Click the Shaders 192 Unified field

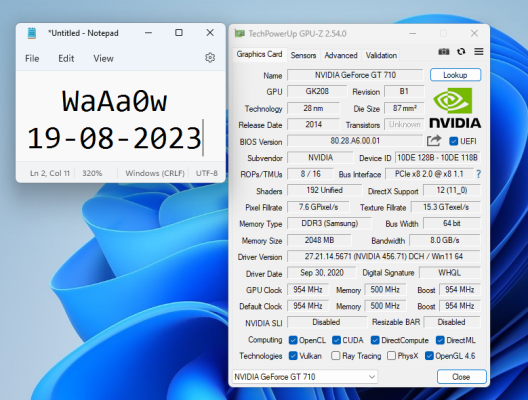click(325, 190)
